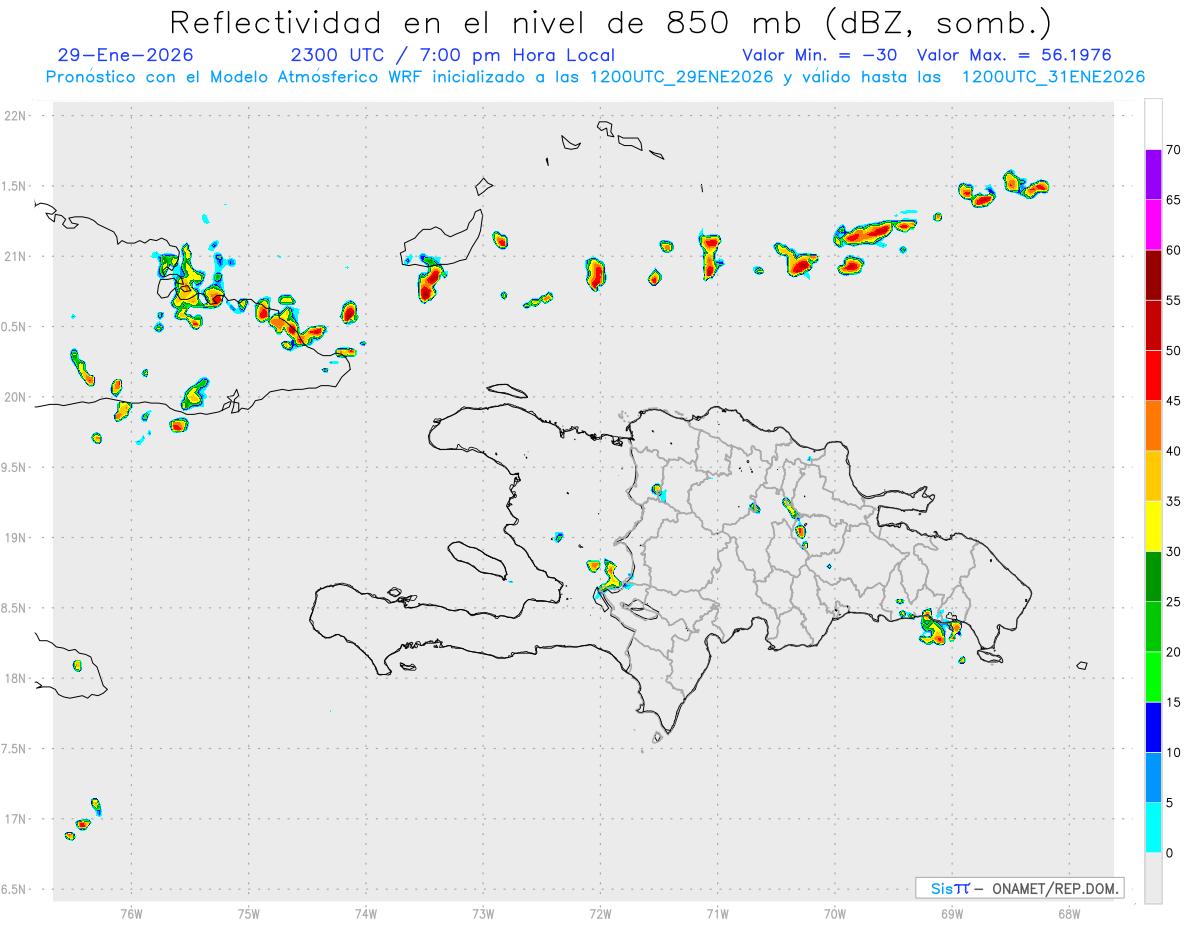Image resolution: width=1200 pixels, height=927 pixels.
Task: Click the gray below-0 colorbar segment
Action: point(1153,878)
